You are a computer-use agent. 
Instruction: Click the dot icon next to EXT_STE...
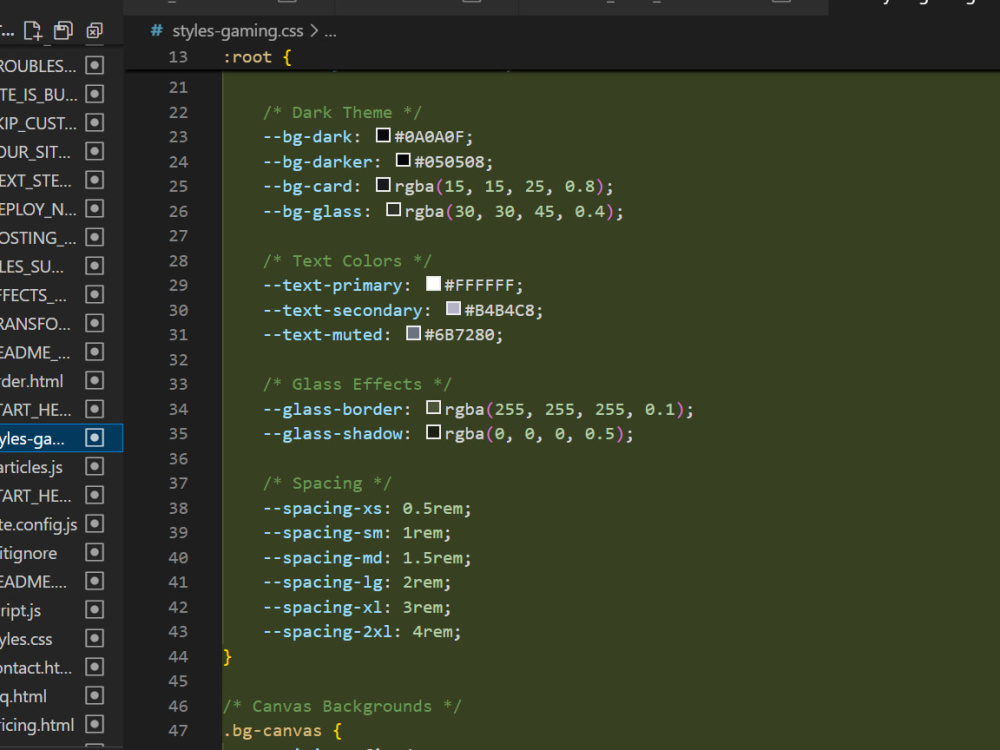pos(94,180)
